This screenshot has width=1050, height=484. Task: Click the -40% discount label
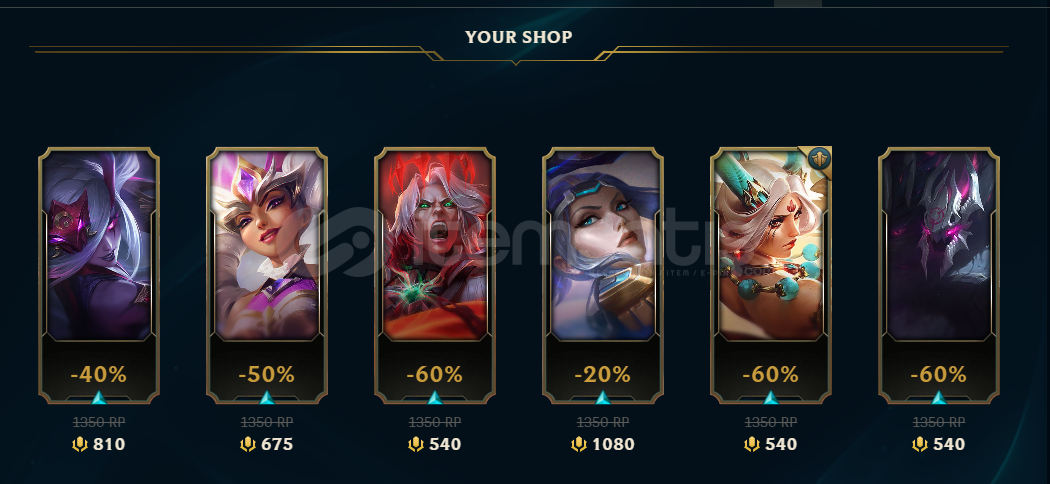(x=98, y=375)
